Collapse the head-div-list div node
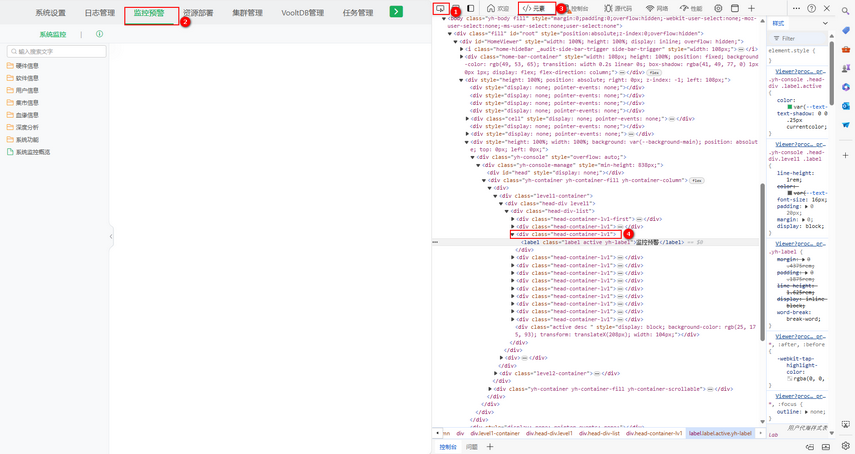Viewport: 855px width, 454px height. coord(507,211)
